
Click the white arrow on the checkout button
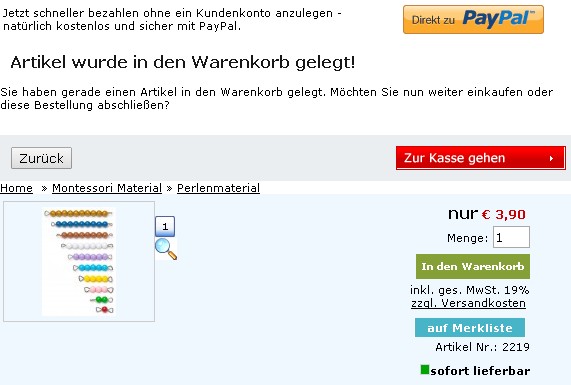551,158
